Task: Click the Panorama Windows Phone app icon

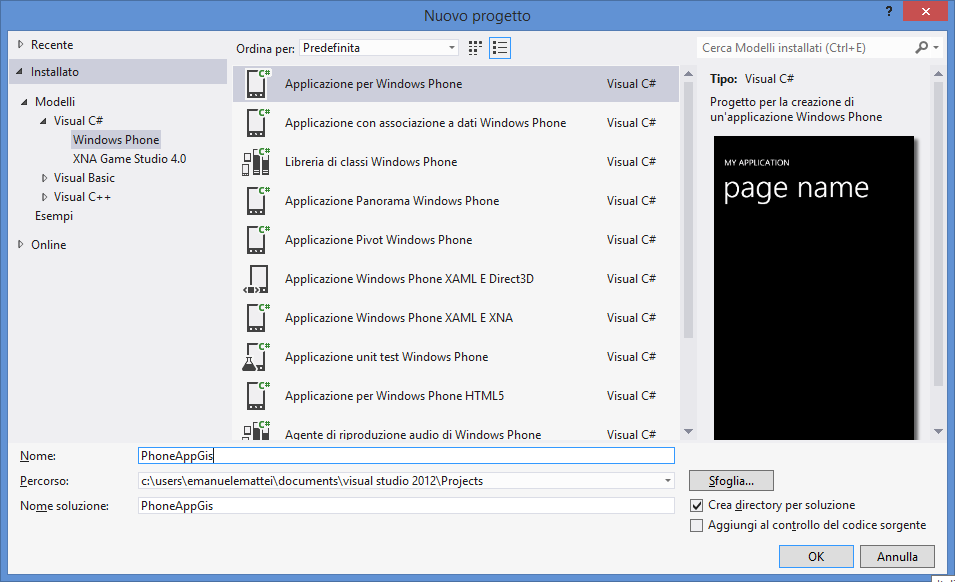Action: pos(256,200)
